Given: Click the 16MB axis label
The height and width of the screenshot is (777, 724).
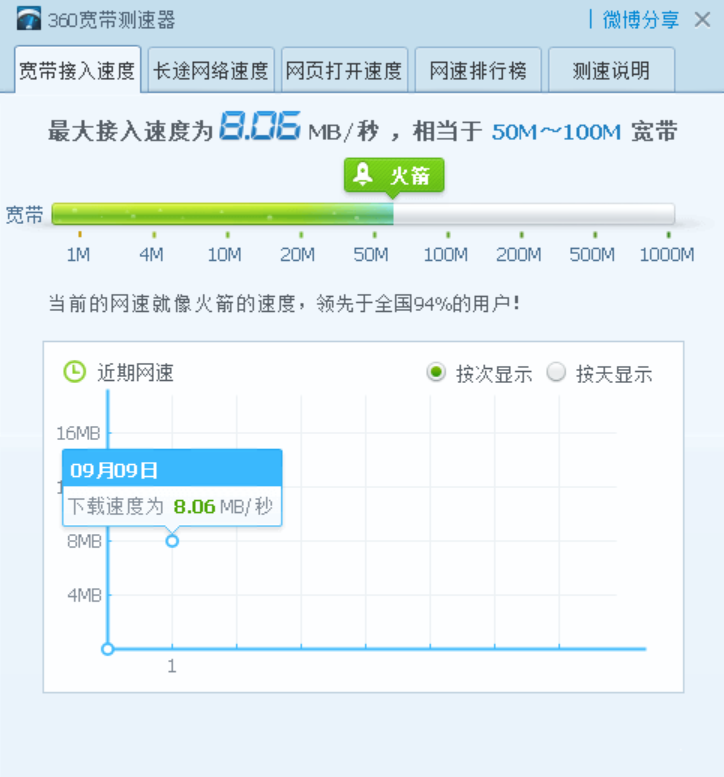Looking at the screenshot, I should 78,433.
